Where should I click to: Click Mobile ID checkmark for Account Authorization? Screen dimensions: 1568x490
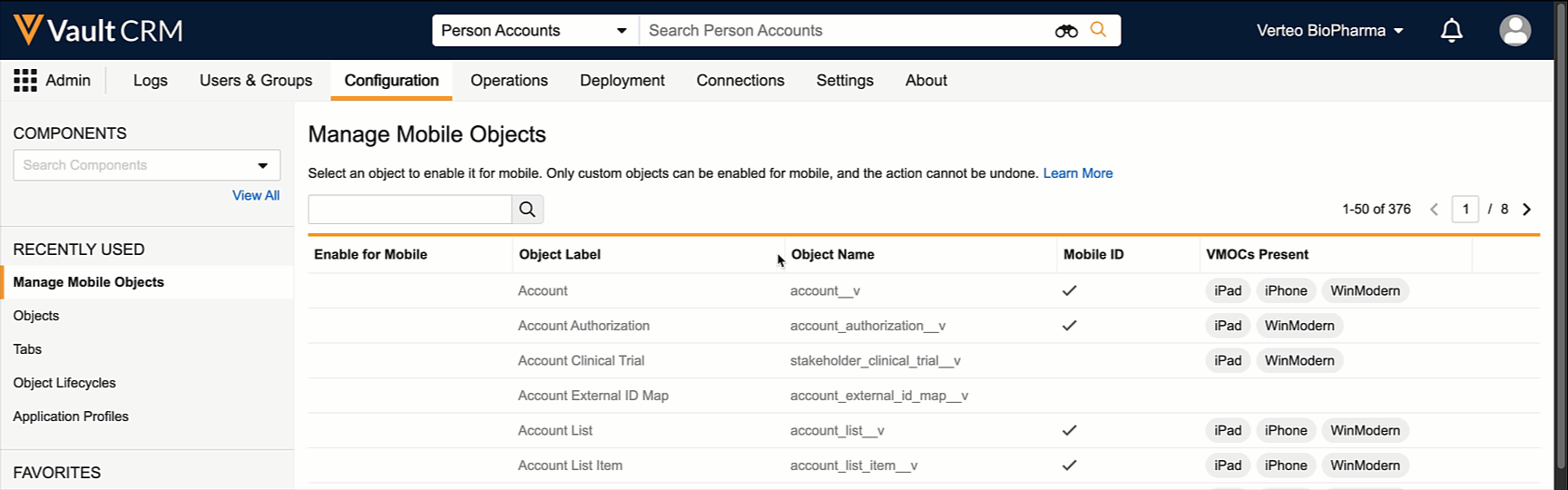1069,326
